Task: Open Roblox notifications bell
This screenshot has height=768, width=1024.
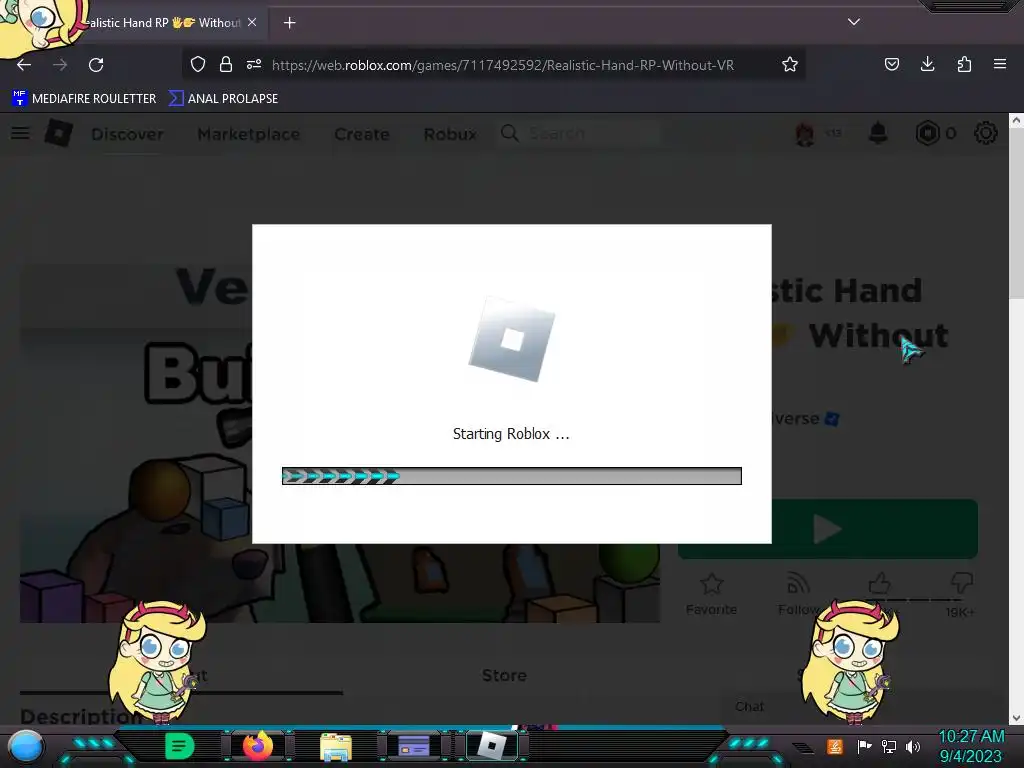Action: tap(878, 133)
